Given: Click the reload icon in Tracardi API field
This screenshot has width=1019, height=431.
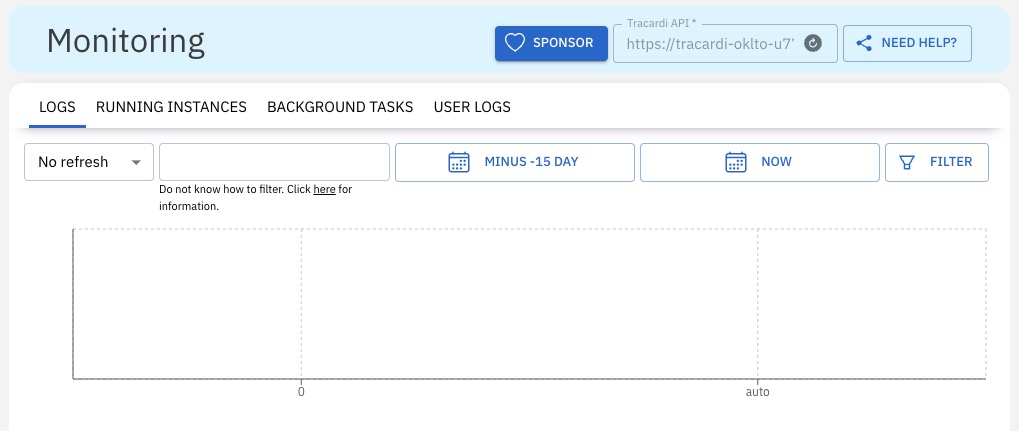Looking at the screenshot, I should 813,43.
